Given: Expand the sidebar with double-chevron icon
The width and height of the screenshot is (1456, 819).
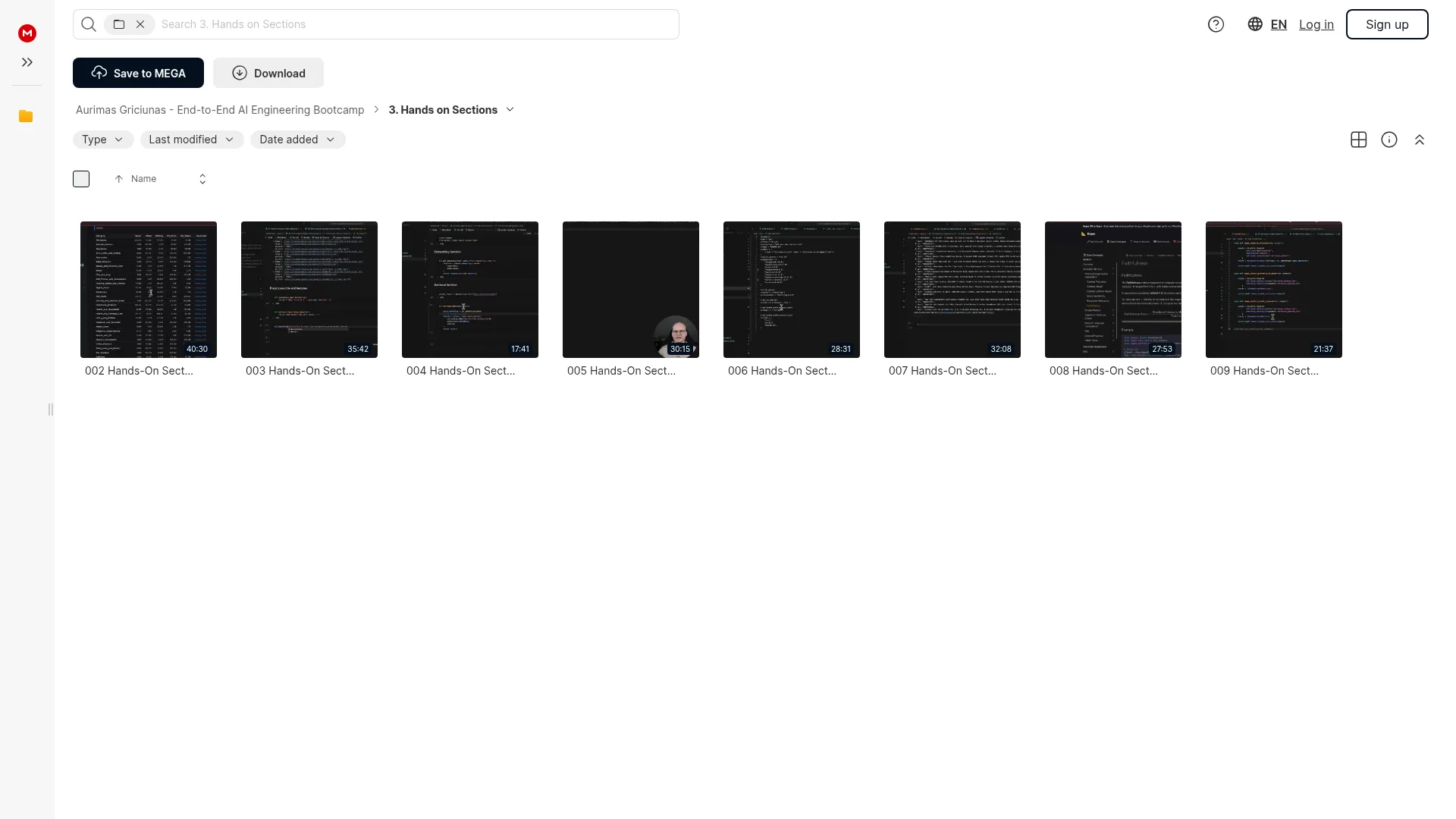Looking at the screenshot, I should [27, 62].
